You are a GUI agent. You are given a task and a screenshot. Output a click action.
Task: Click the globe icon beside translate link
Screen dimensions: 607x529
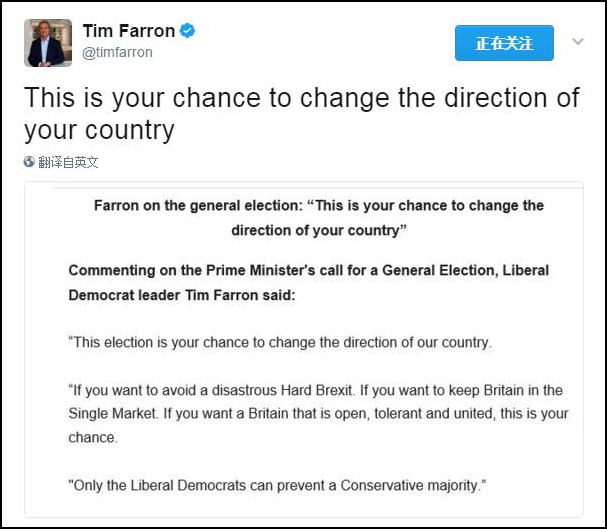30,162
